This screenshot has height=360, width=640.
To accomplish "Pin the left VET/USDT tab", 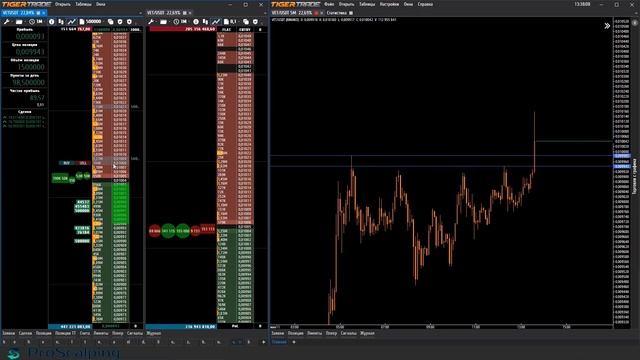I will [38, 13].
